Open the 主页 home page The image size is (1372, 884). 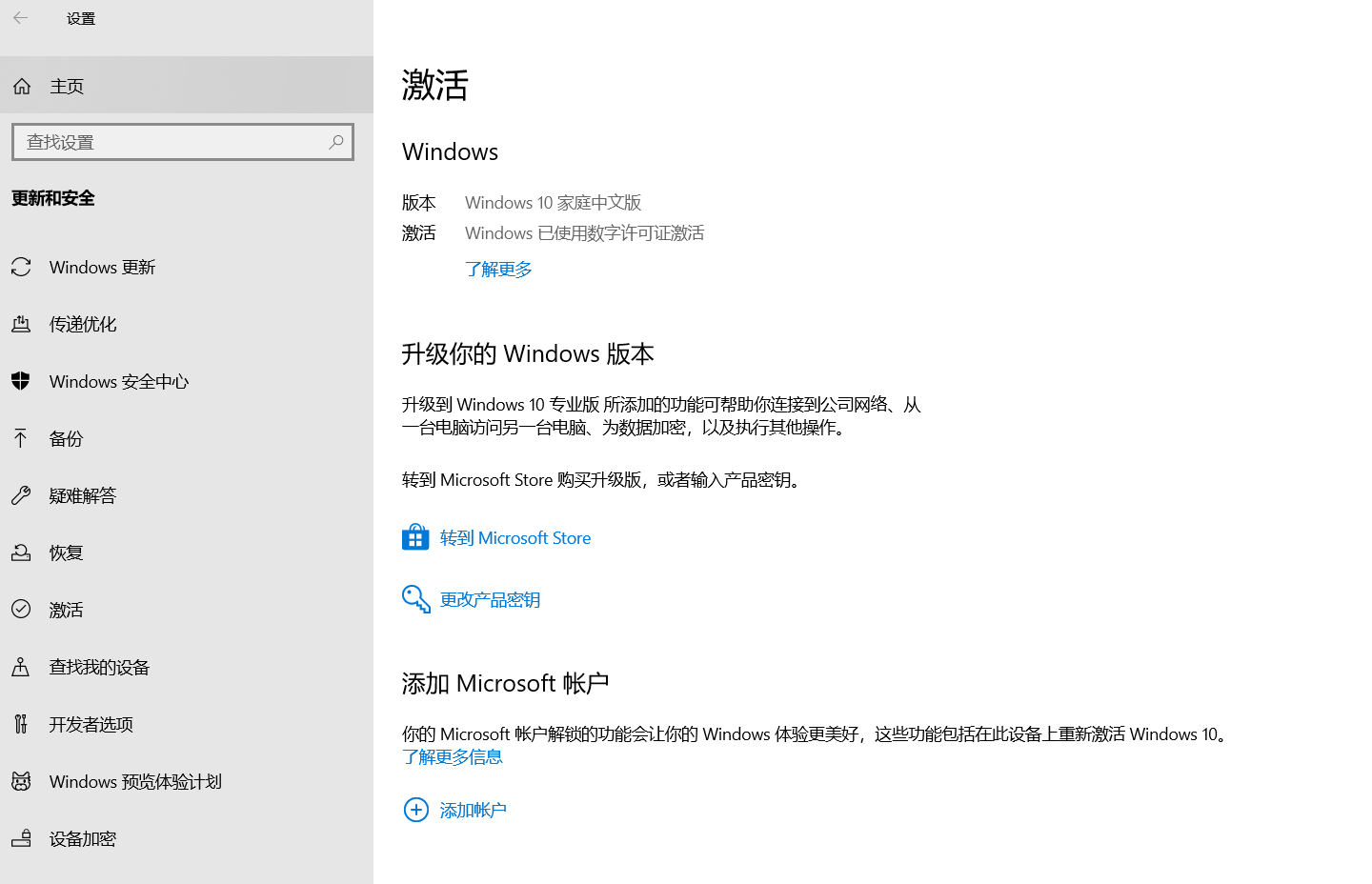pos(187,86)
